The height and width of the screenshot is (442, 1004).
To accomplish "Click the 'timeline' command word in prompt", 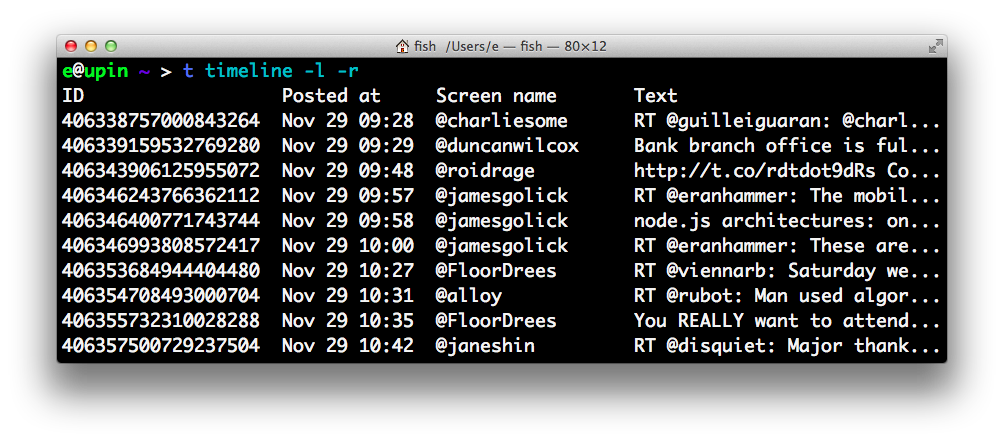I will tap(249, 71).
